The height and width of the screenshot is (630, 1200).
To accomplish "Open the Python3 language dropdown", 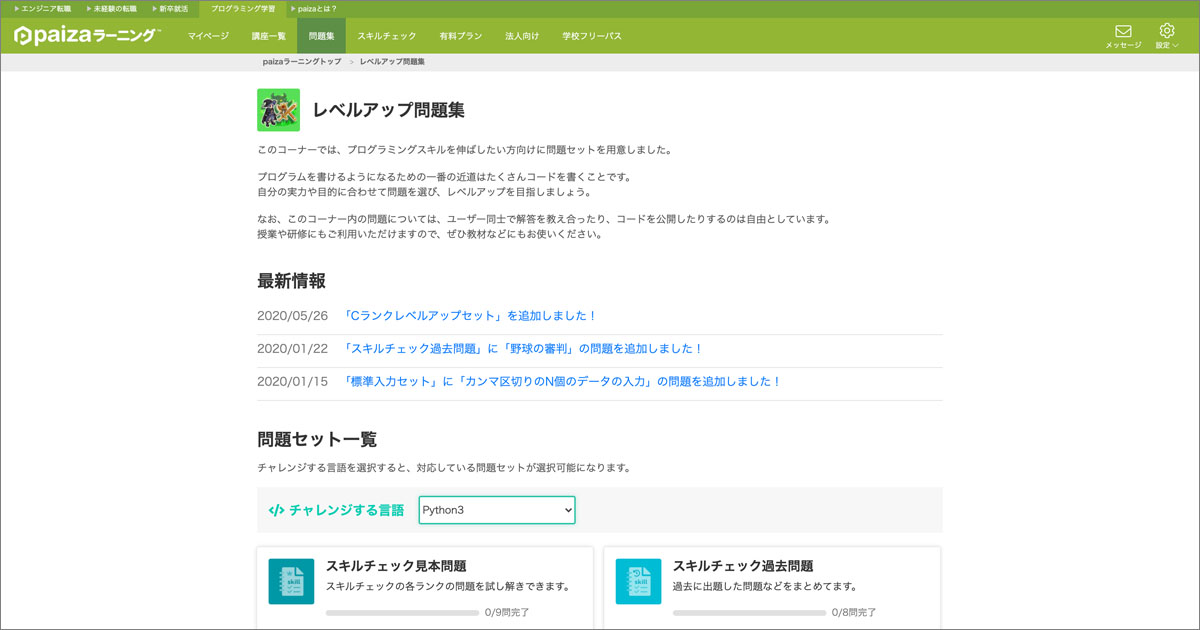I will tap(497, 510).
